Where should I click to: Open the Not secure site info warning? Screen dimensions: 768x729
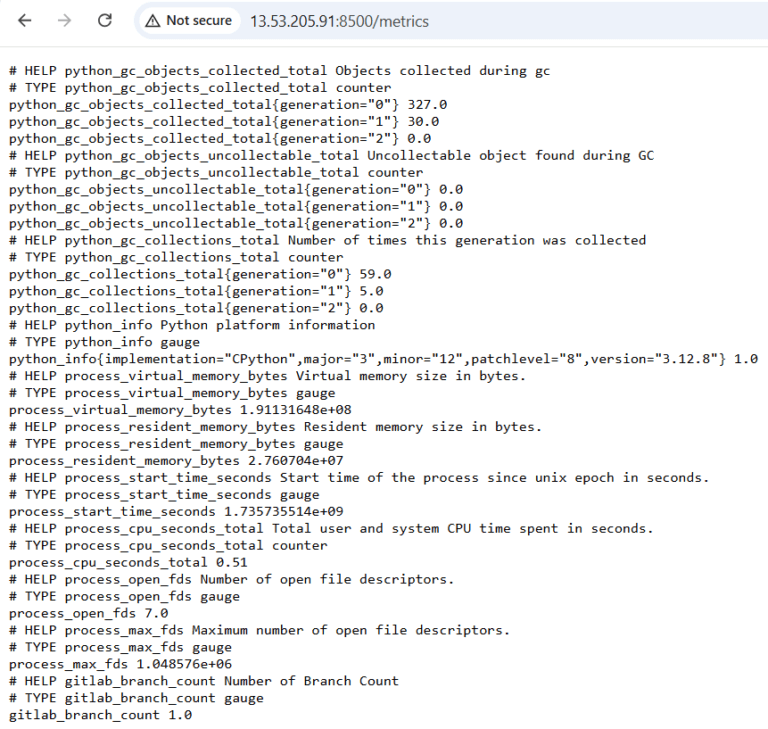pyautogui.click(x=190, y=21)
